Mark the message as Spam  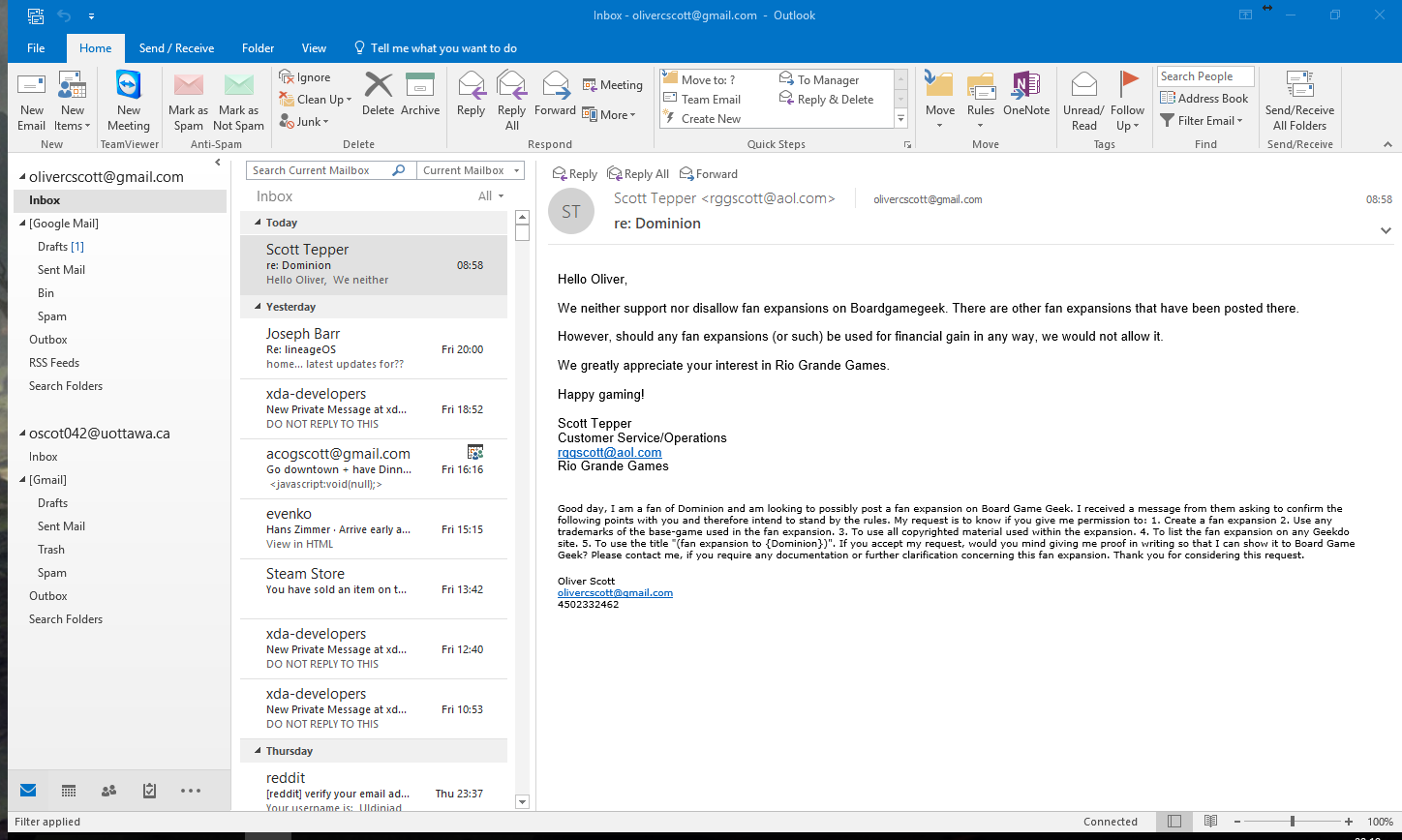click(188, 101)
